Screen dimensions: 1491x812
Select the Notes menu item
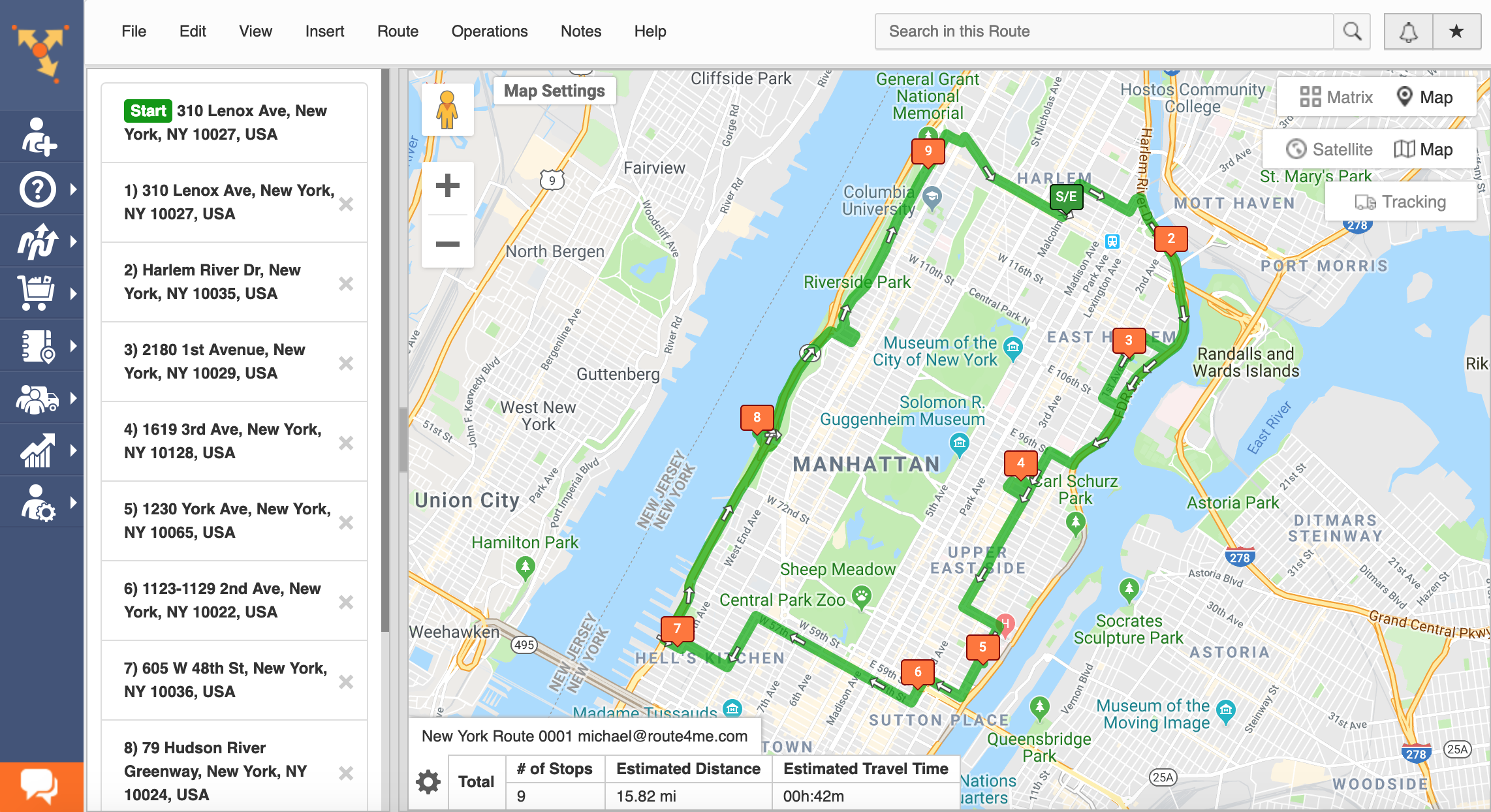coord(580,30)
